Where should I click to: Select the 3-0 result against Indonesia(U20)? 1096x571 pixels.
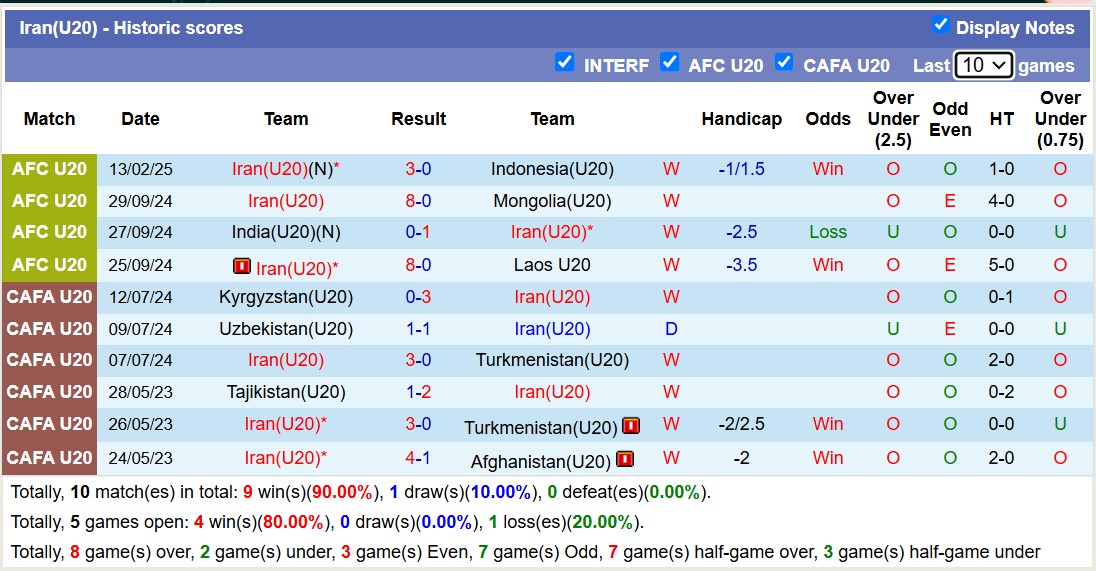click(x=418, y=169)
